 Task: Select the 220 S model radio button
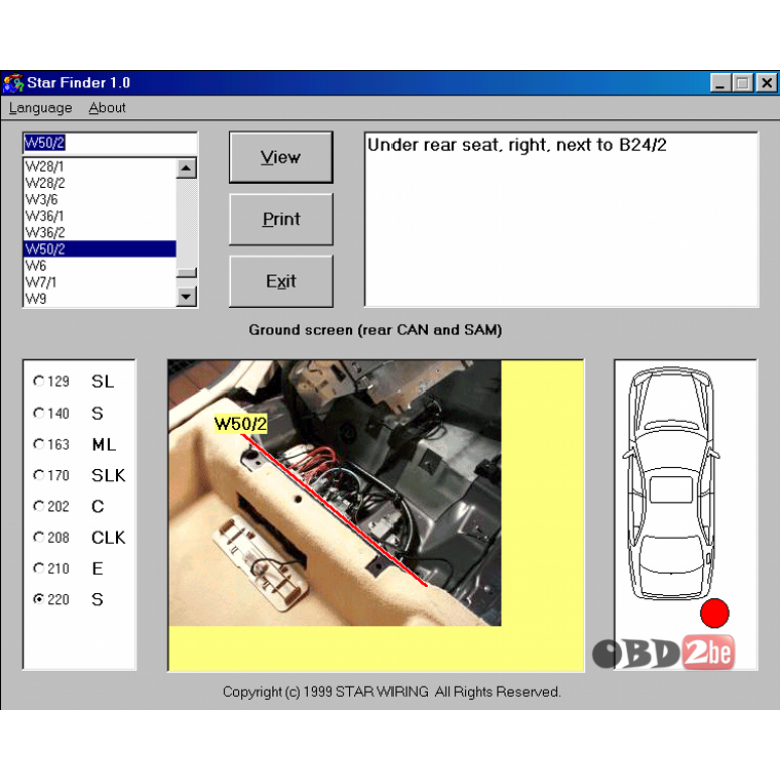coord(39,599)
